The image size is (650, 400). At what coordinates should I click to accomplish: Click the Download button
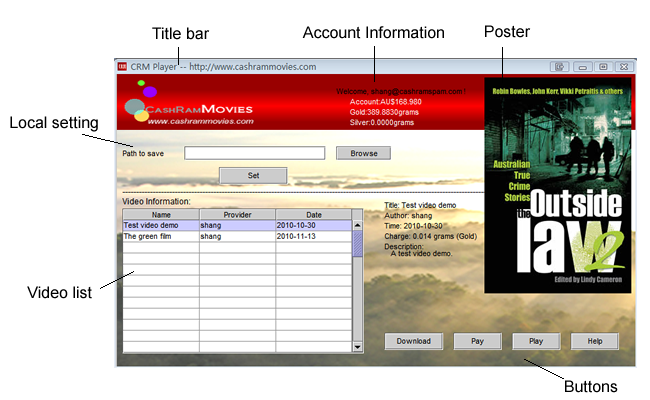[413, 341]
